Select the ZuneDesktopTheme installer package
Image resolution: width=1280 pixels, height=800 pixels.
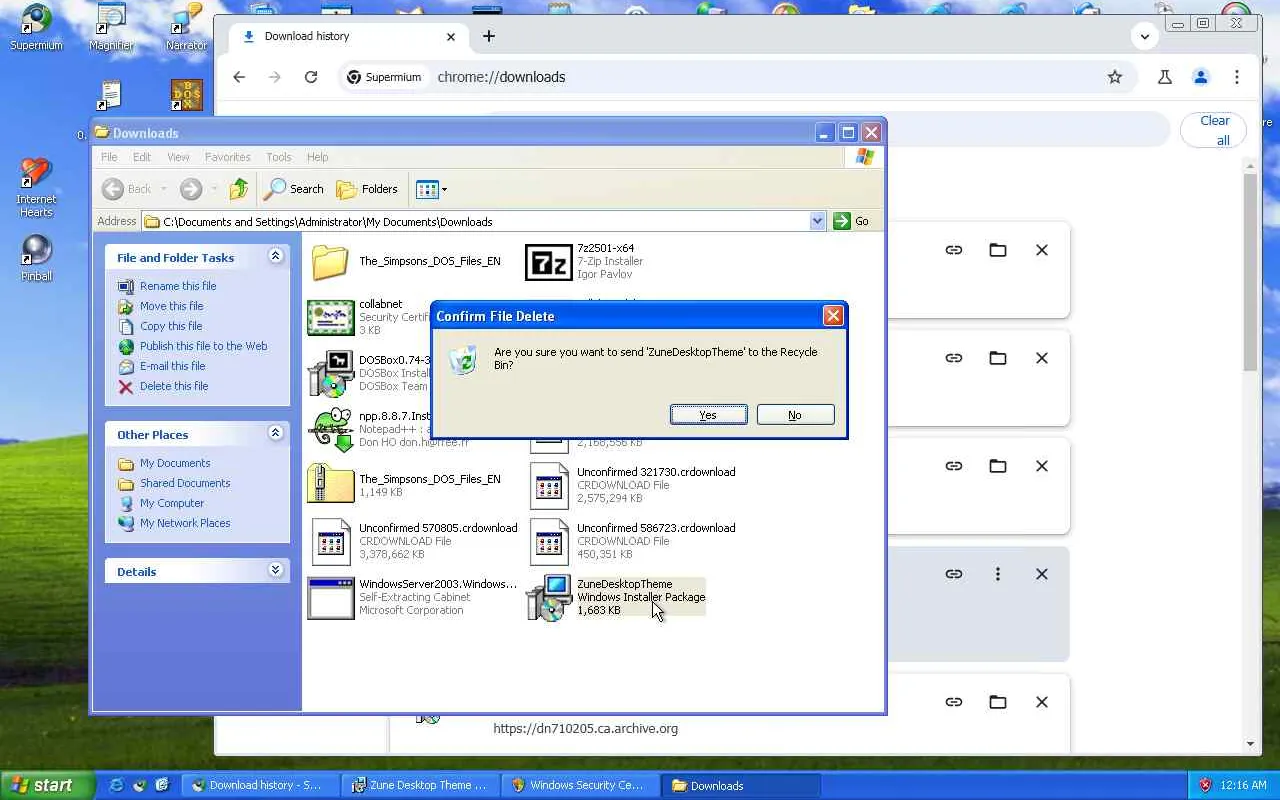tap(616, 597)
